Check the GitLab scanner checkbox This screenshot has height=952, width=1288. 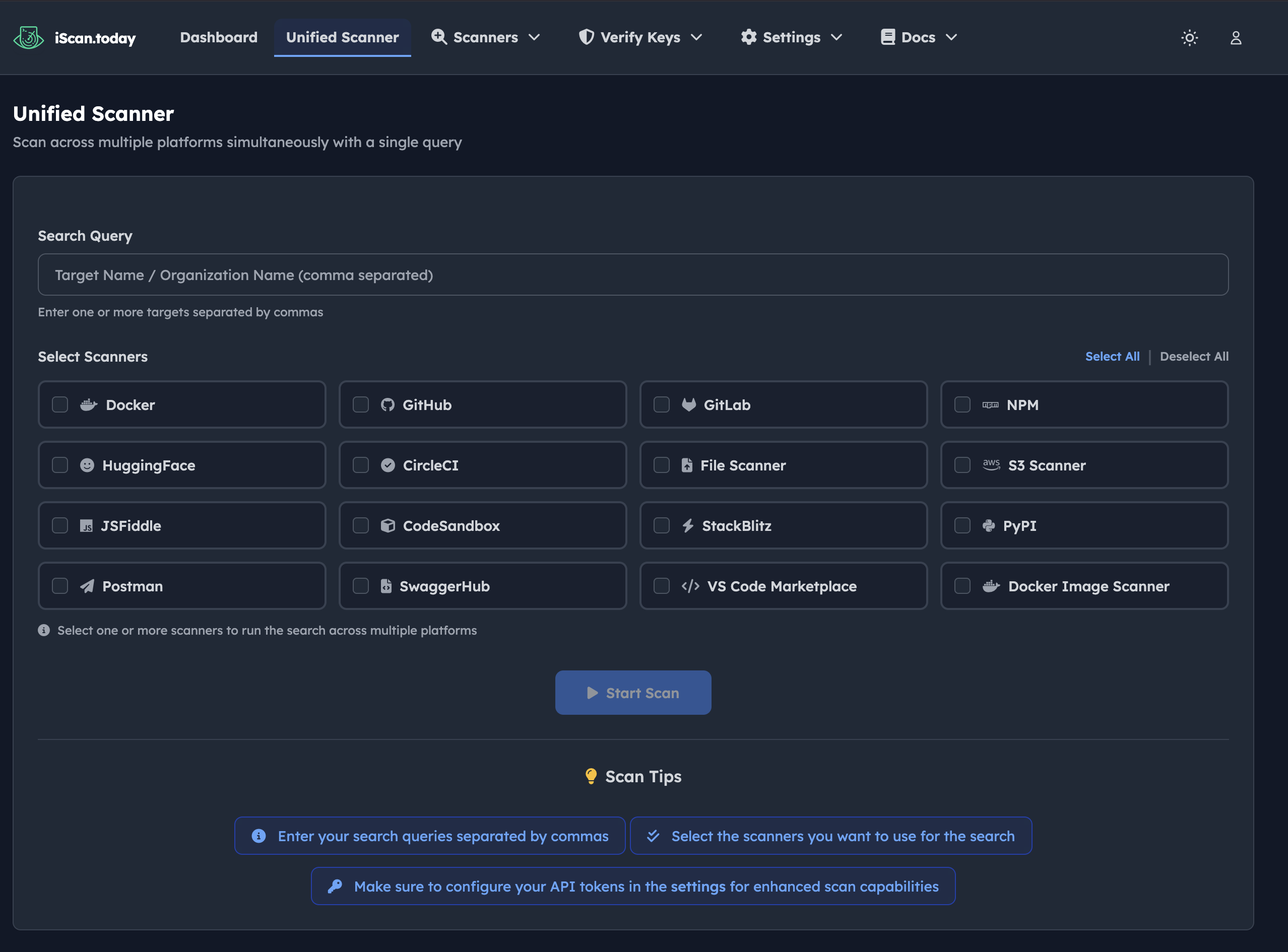661,404
